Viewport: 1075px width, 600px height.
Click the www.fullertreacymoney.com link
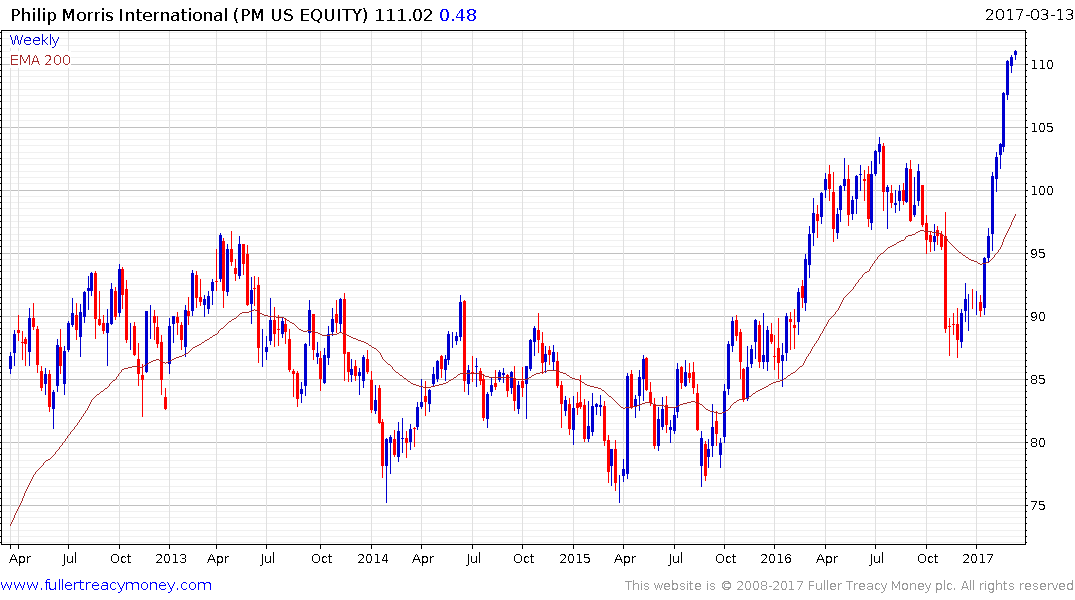pos(106,586)
